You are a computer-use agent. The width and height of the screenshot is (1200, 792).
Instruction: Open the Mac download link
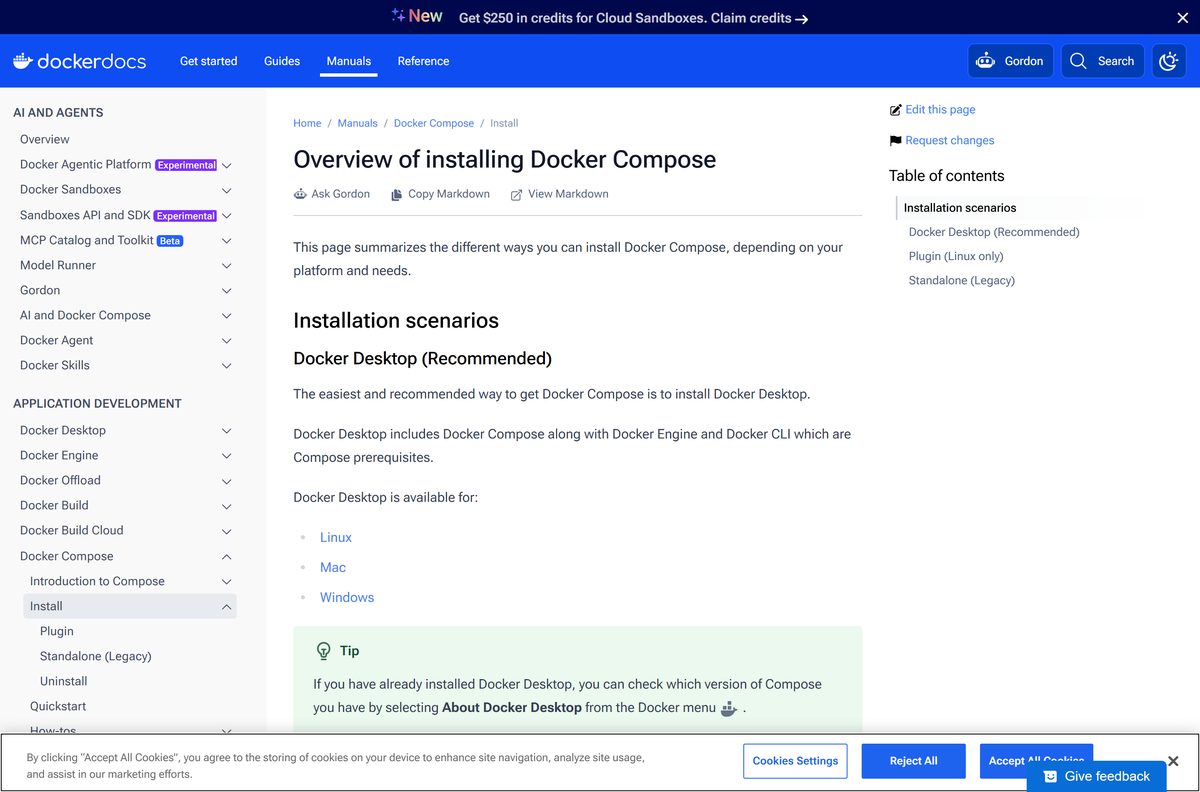point(333,567)
